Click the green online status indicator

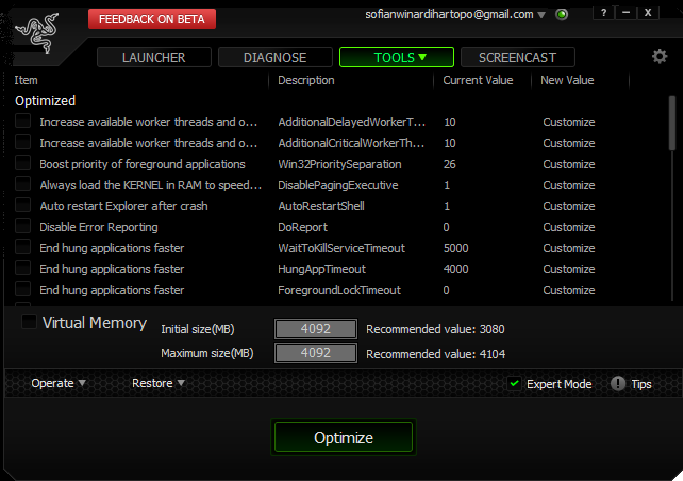561,14
